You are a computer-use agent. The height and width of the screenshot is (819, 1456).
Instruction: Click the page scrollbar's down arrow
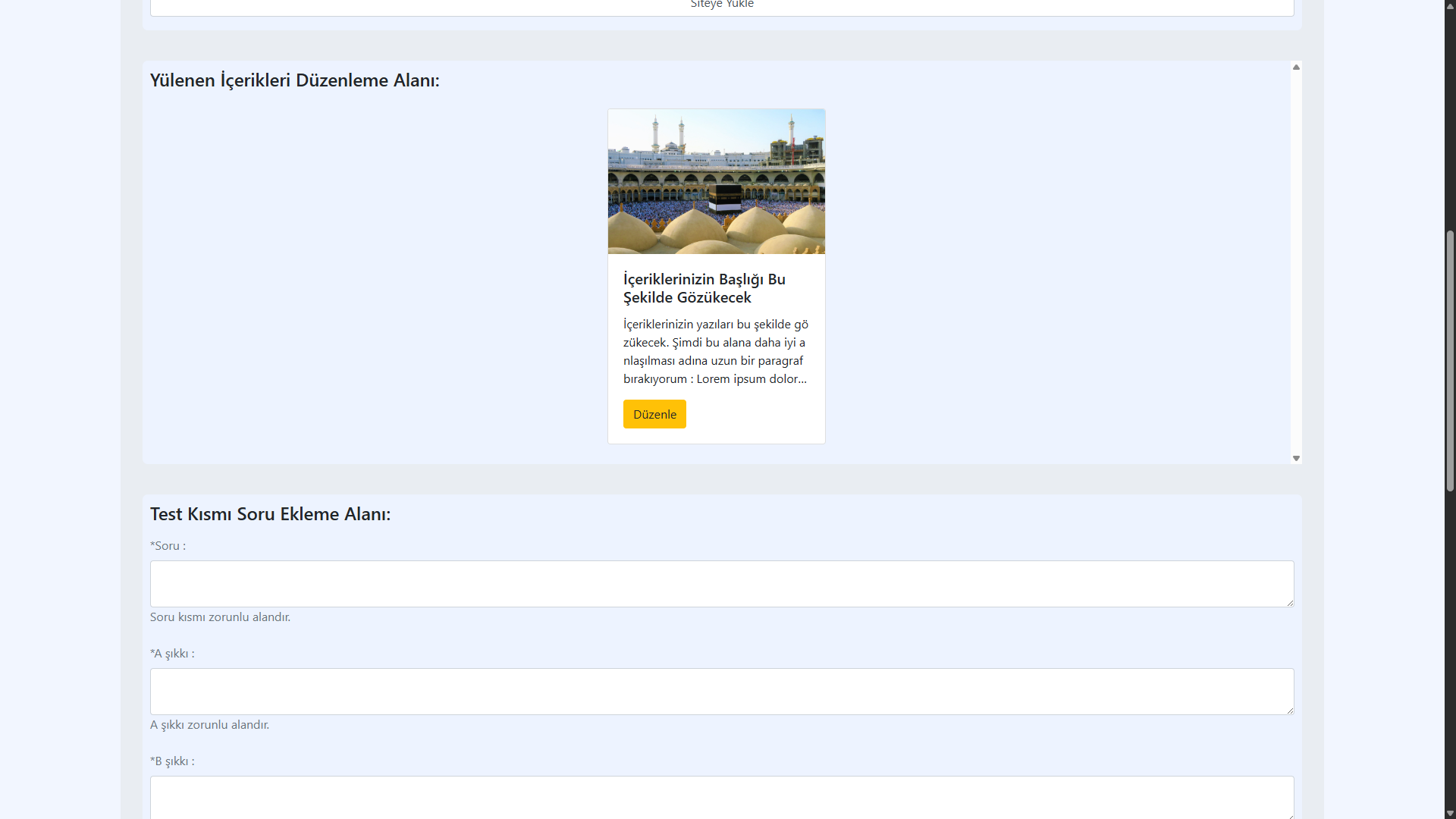tap(1450, 813)
